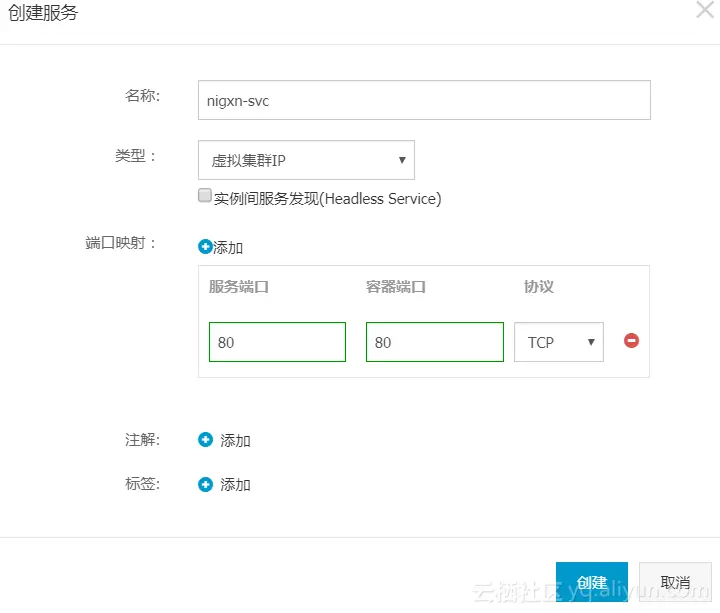
Task: Click the 添加 link for 注解
Action: tap(235, 440)
